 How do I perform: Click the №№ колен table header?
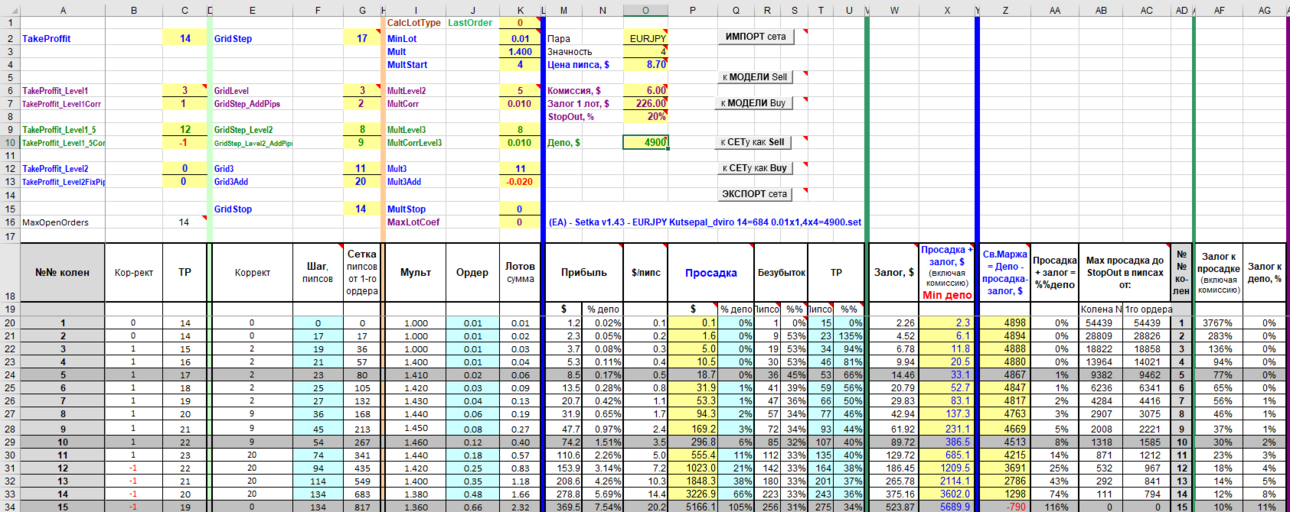(62, 271)
